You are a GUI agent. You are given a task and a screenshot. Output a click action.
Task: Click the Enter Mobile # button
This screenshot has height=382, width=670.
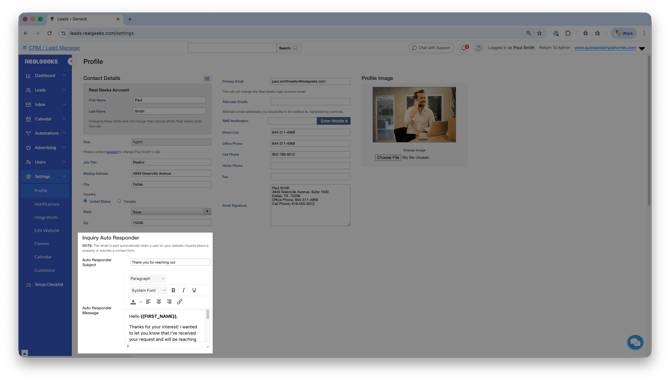pos(334,121)
